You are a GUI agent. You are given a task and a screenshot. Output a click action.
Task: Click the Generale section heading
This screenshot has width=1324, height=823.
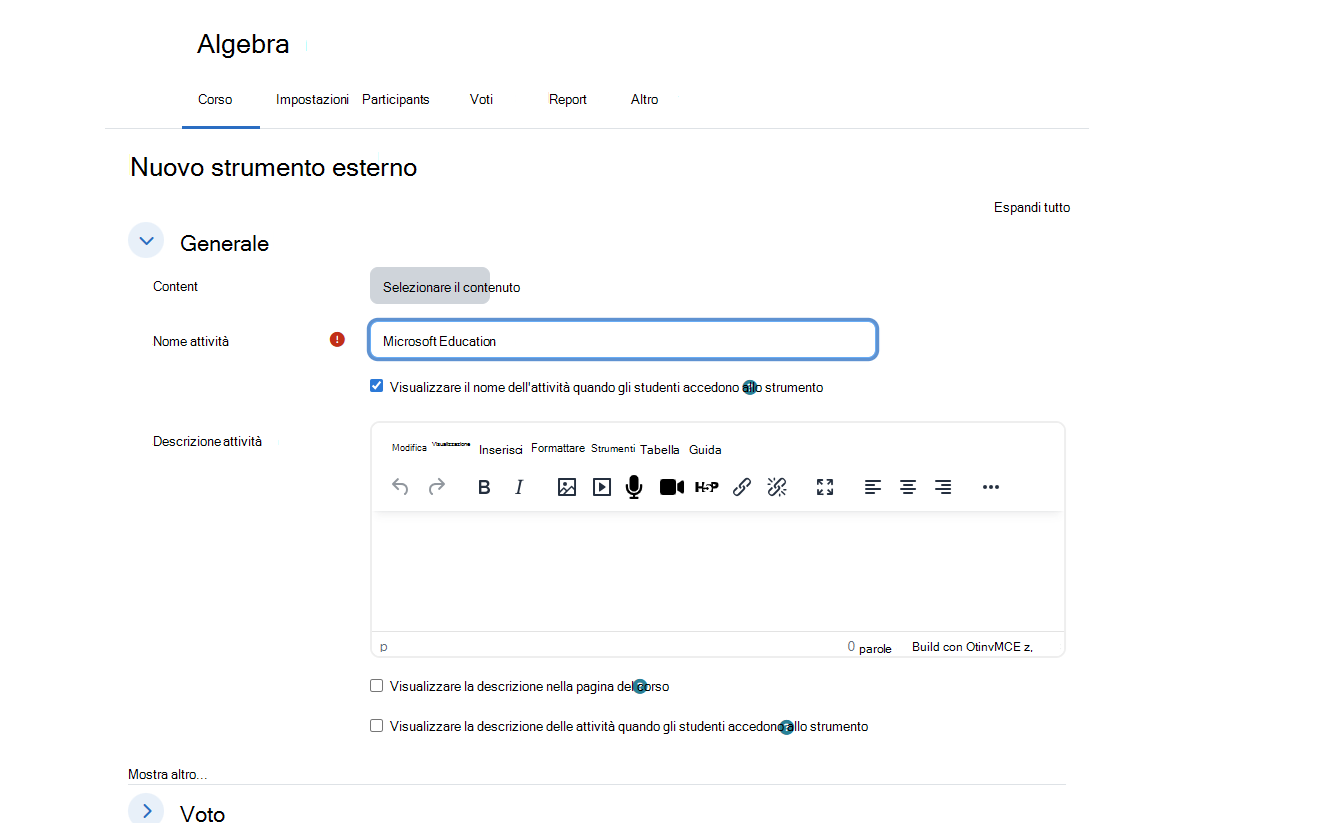pyautogui.click(x=224, y=243)
